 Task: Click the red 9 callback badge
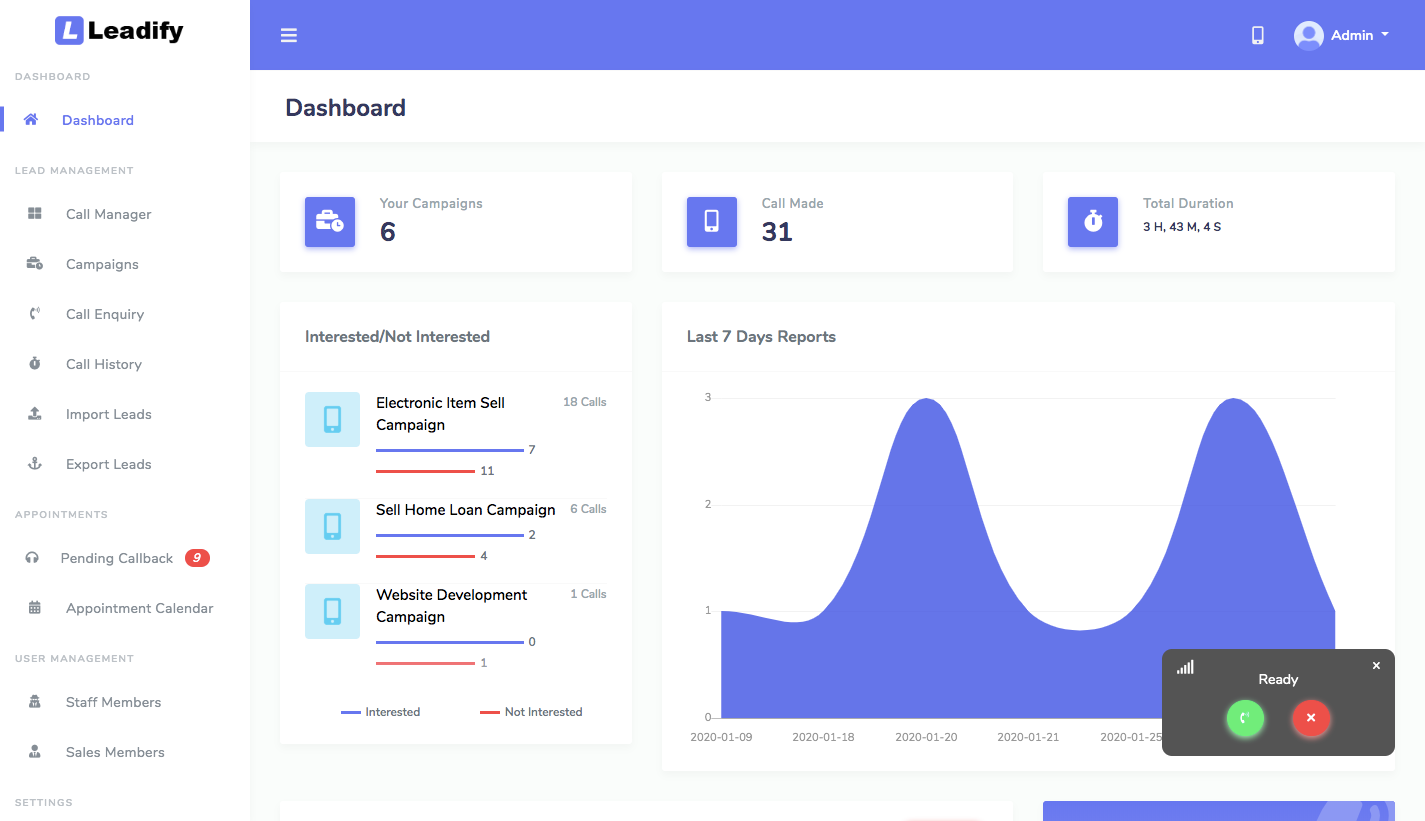pyautogui.click(x=197, y=558)
